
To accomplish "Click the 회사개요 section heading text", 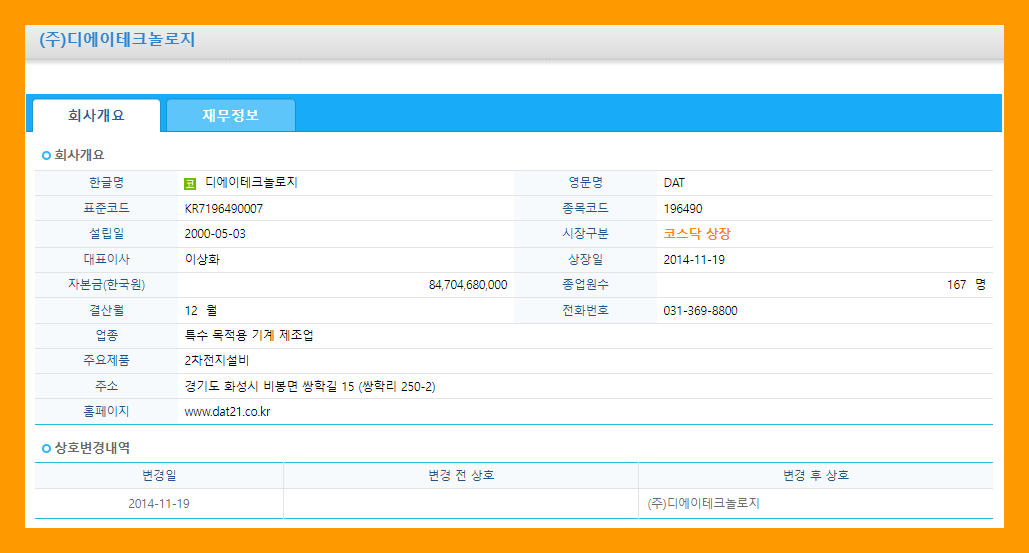I will click(79, 155).
